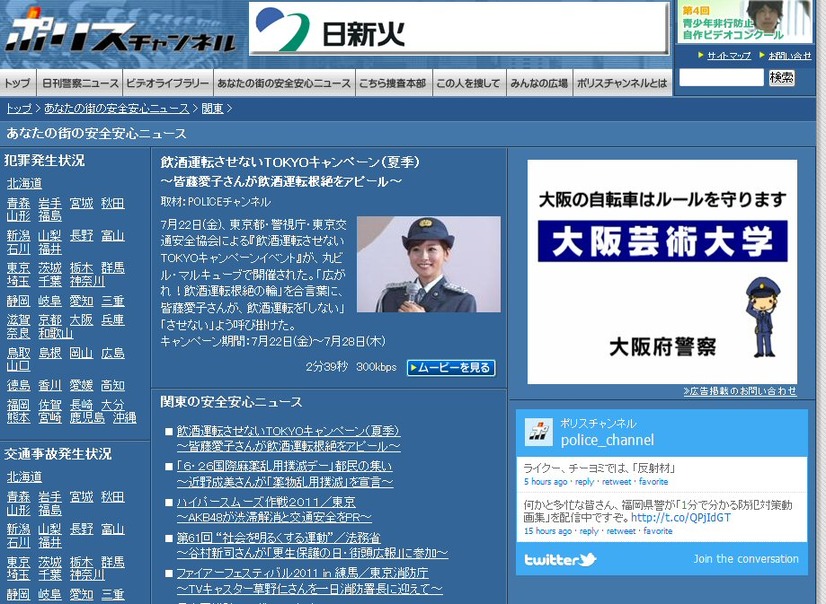
Task: Click reply on the 5 hours ago tweet
Action: (x=584, y=482)
